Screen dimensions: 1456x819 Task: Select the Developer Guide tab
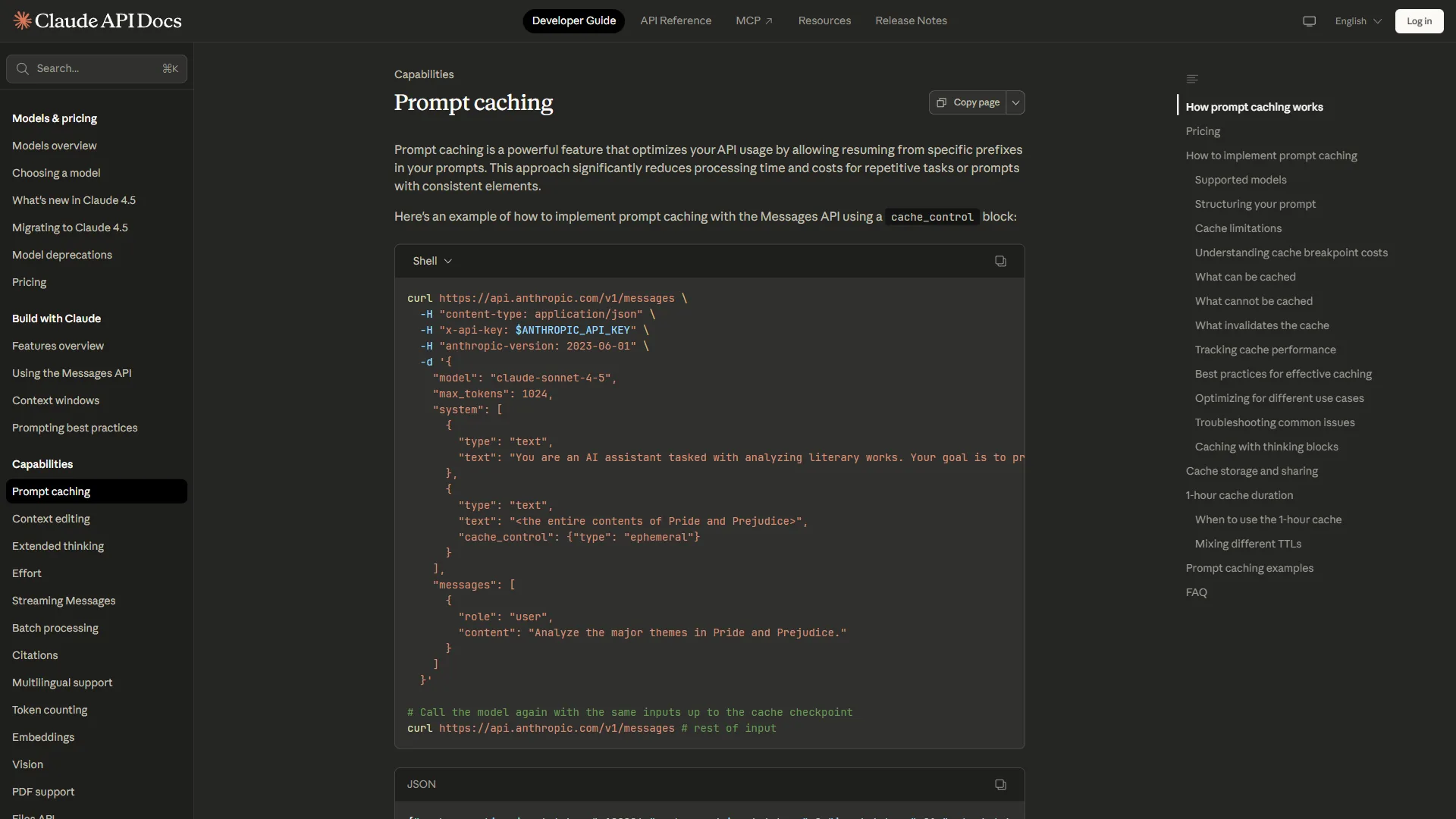[x=573, y=20]
